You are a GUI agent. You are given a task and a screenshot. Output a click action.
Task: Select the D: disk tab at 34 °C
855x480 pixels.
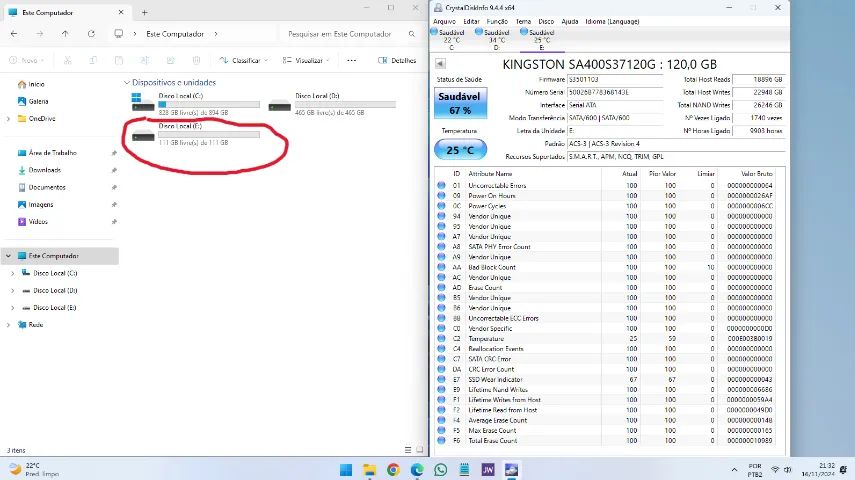click(493, 40)
